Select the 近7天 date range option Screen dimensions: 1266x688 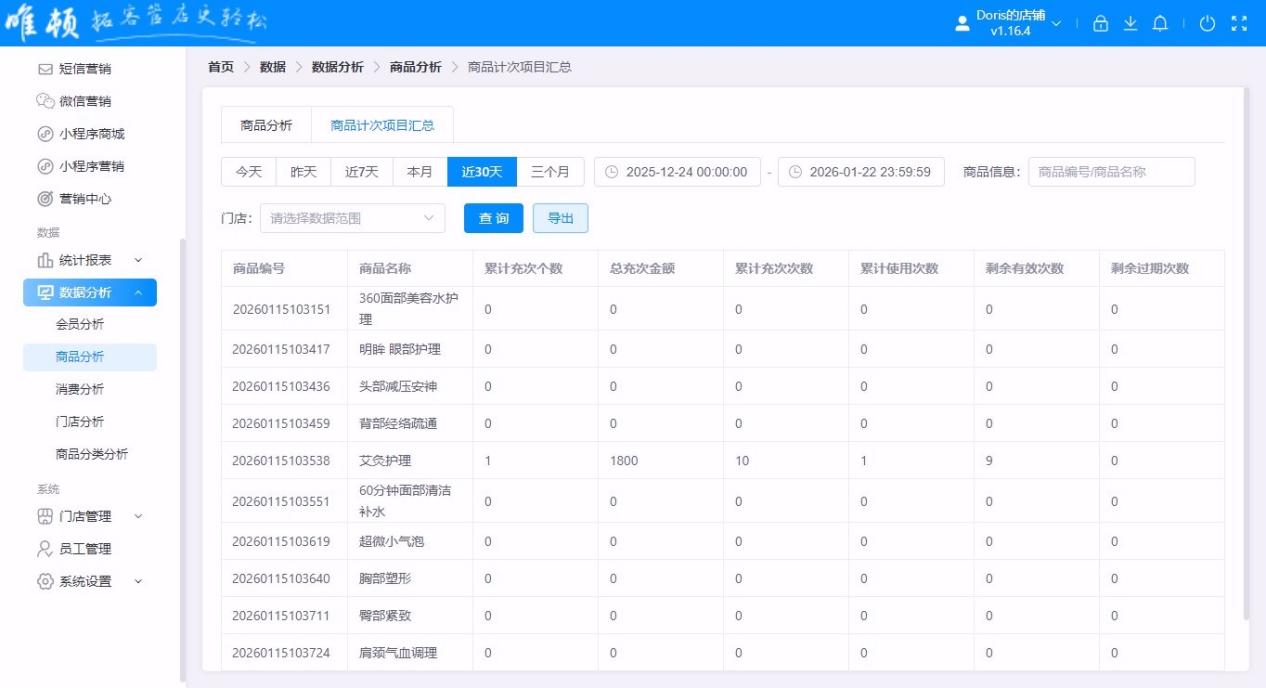point(362,172)
